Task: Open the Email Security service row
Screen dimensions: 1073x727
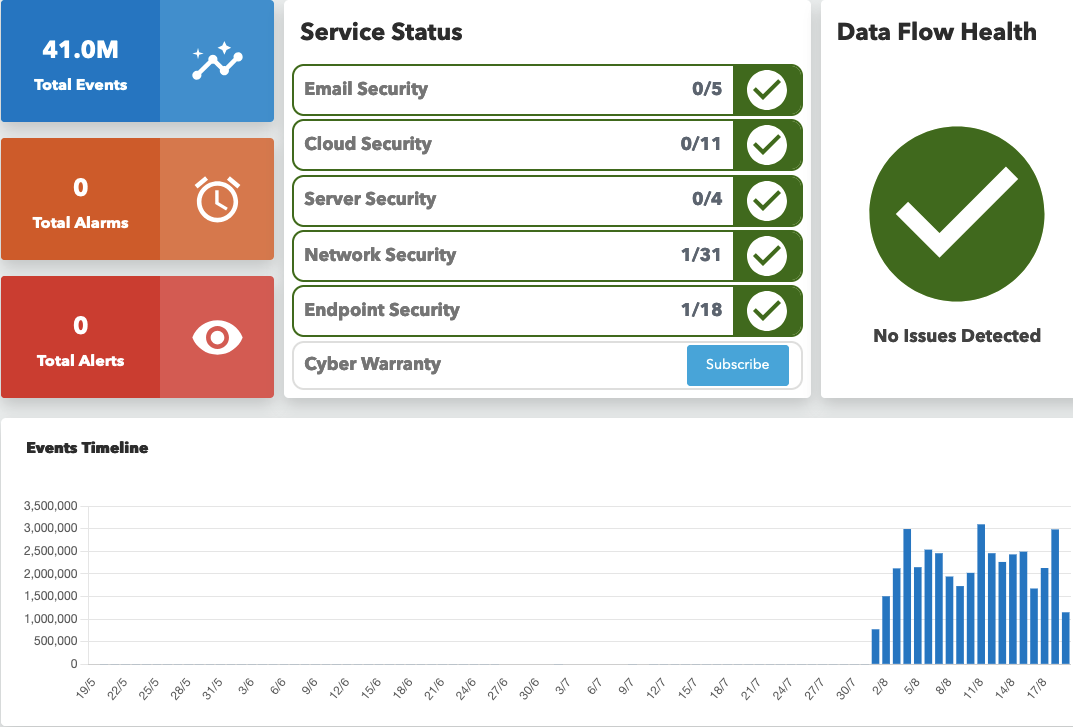Action: [x=547, y=90]
